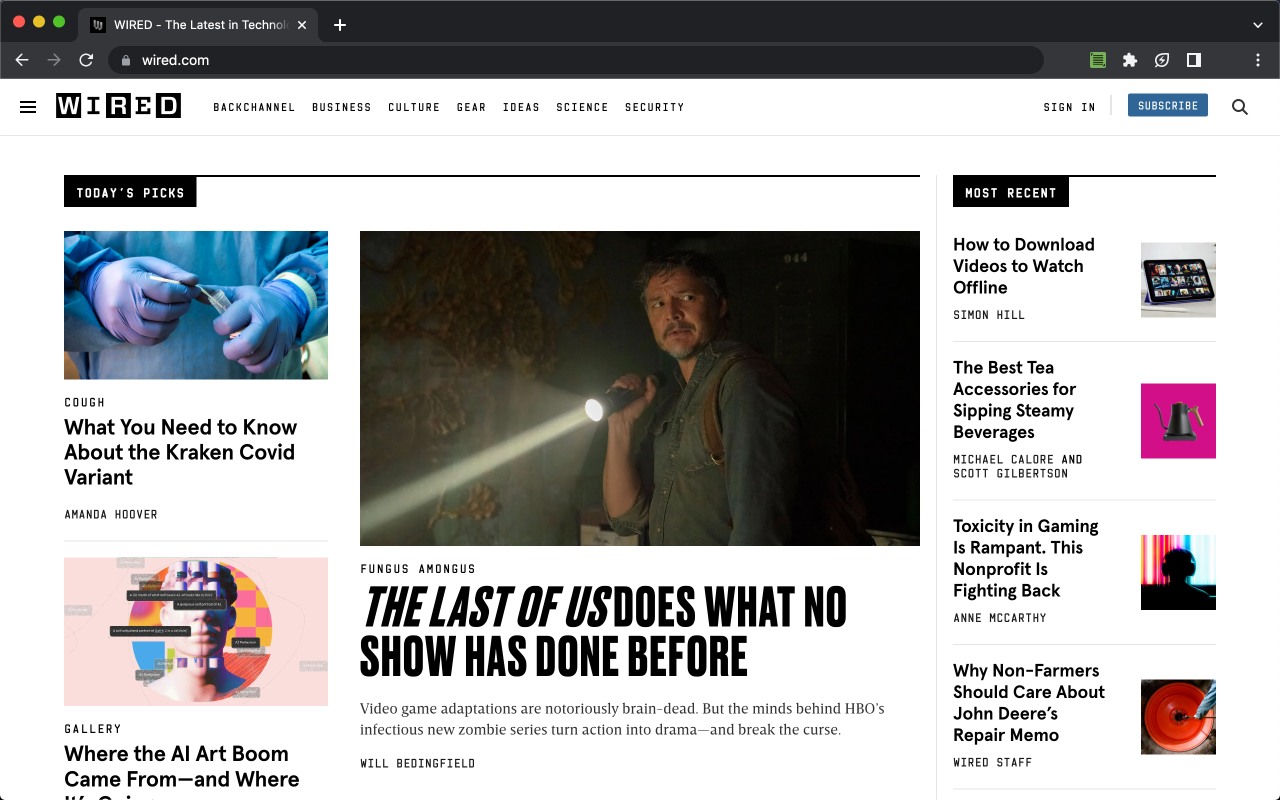Open John Deere's Repair Memo article
Image resolution: width=1280 pixels, height=800 pixels.
tap(1029, 702)
